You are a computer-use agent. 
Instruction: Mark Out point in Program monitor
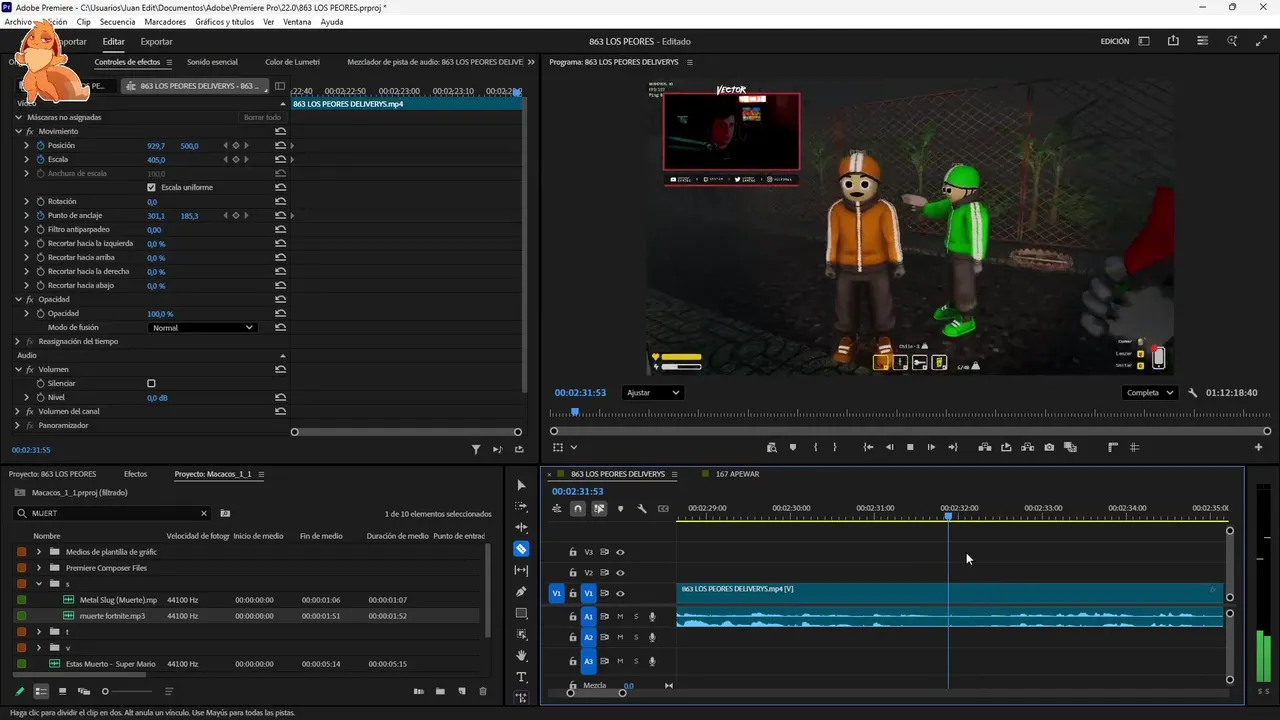pos(835,447)
